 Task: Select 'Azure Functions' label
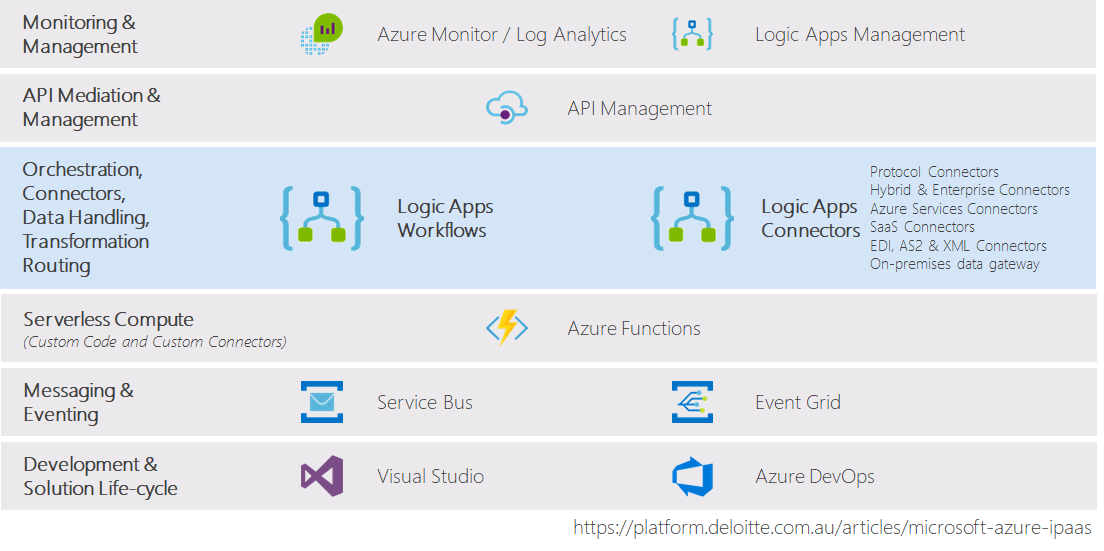pos(634,328)
